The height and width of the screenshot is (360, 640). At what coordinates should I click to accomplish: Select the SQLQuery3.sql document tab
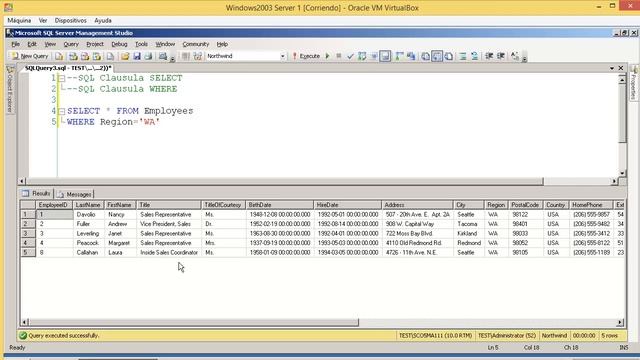click(68, 68)
